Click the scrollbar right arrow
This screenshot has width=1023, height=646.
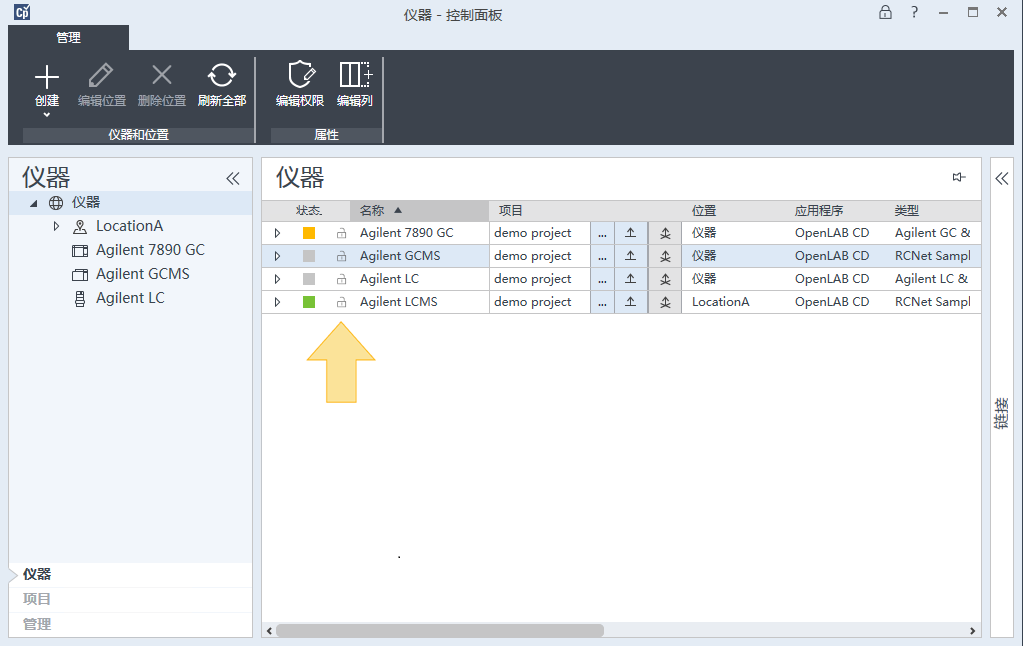coord(972,630)
